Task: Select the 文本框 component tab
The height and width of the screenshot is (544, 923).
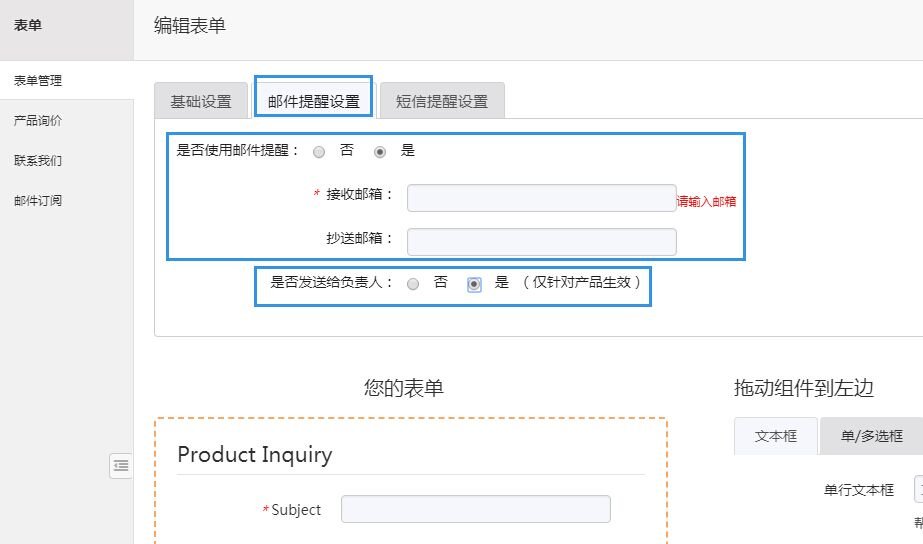Action: (775, 436)
